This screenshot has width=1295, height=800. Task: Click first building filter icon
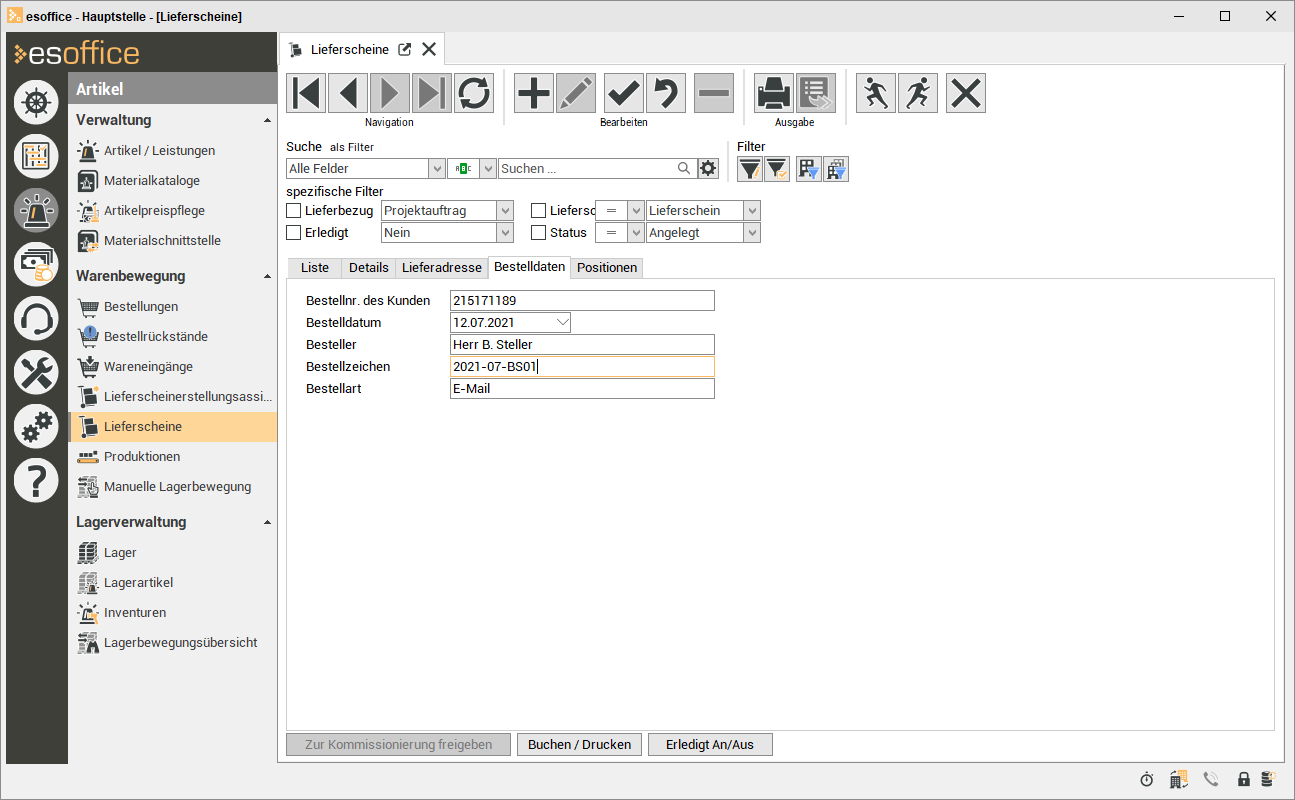(809, 169)
